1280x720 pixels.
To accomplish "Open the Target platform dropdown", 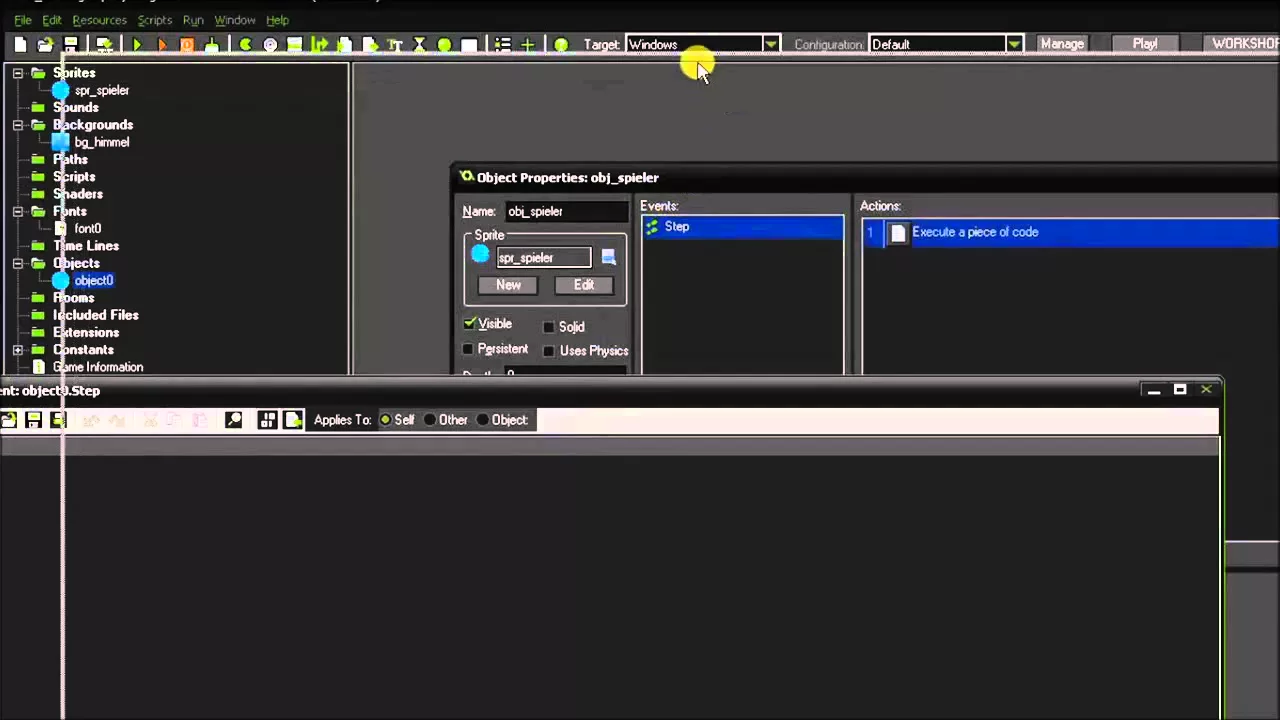I will click(x=770, y=45).
